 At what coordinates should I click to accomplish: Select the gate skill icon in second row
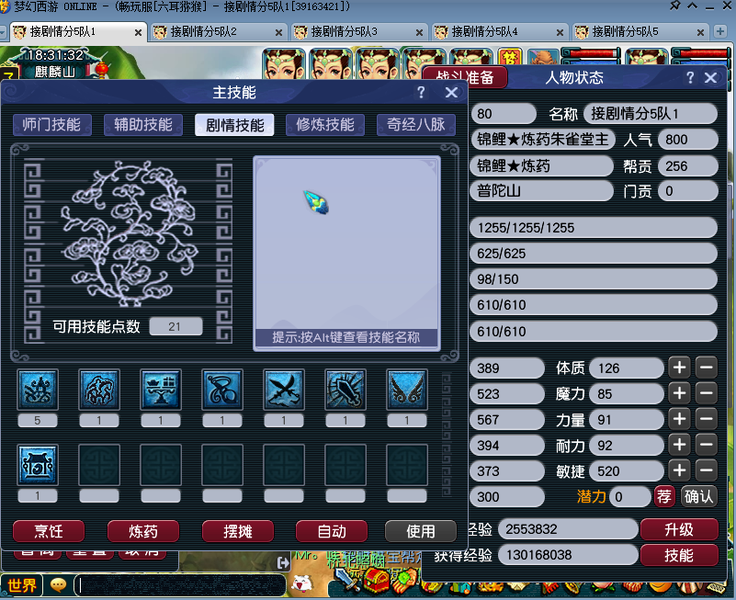pos(38,465)
